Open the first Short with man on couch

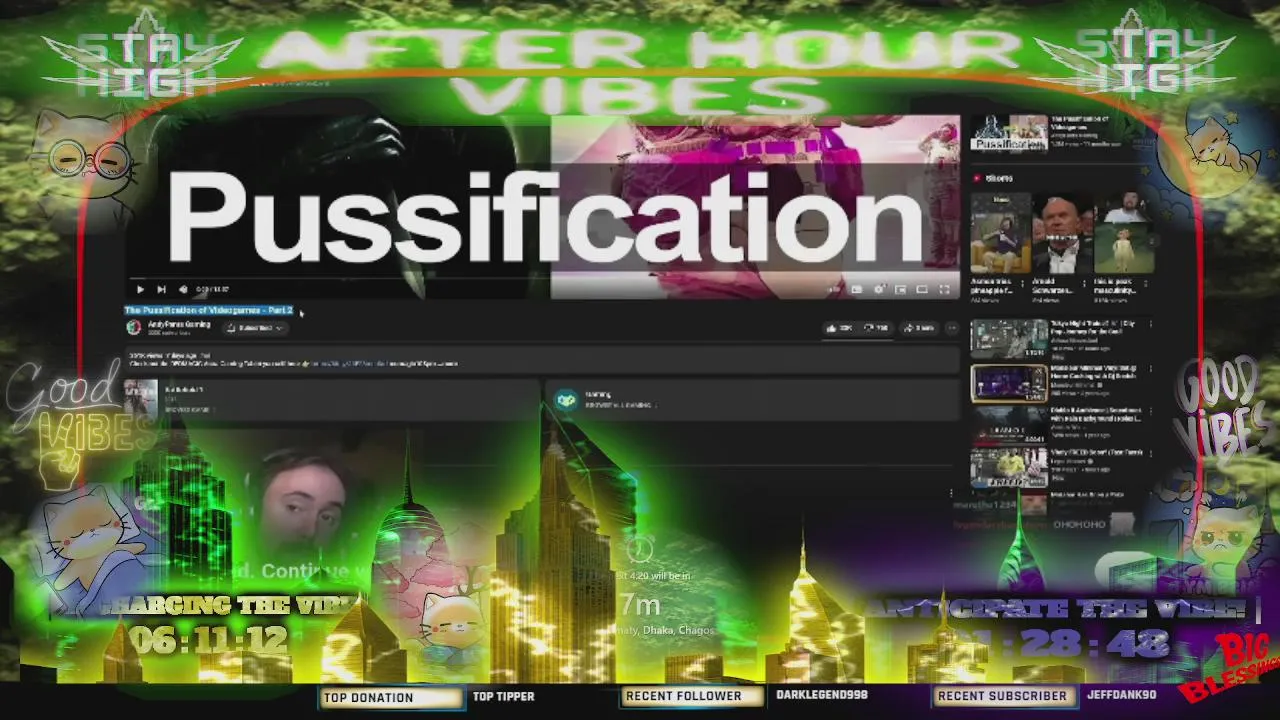pos(999,235)
